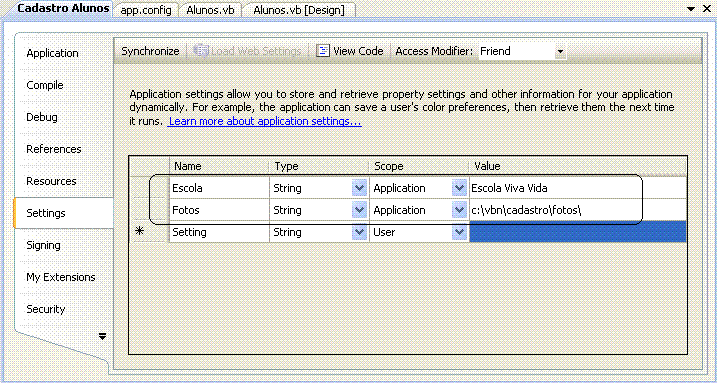
Task: Select the Escola name cell
Action: 219,188
